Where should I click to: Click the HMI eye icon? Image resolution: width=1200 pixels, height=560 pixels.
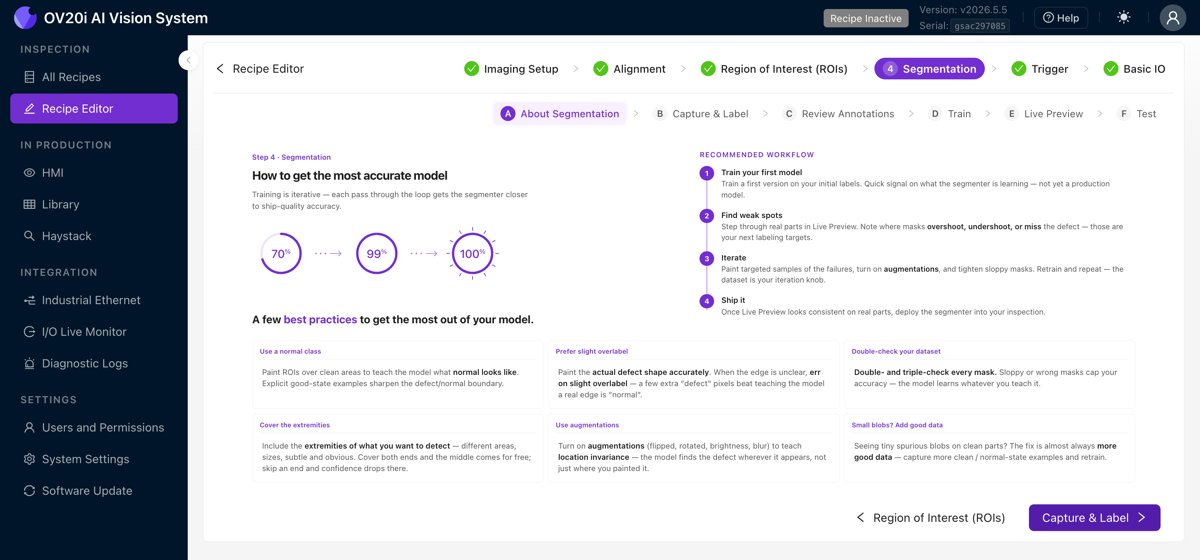tap(29, 173)
